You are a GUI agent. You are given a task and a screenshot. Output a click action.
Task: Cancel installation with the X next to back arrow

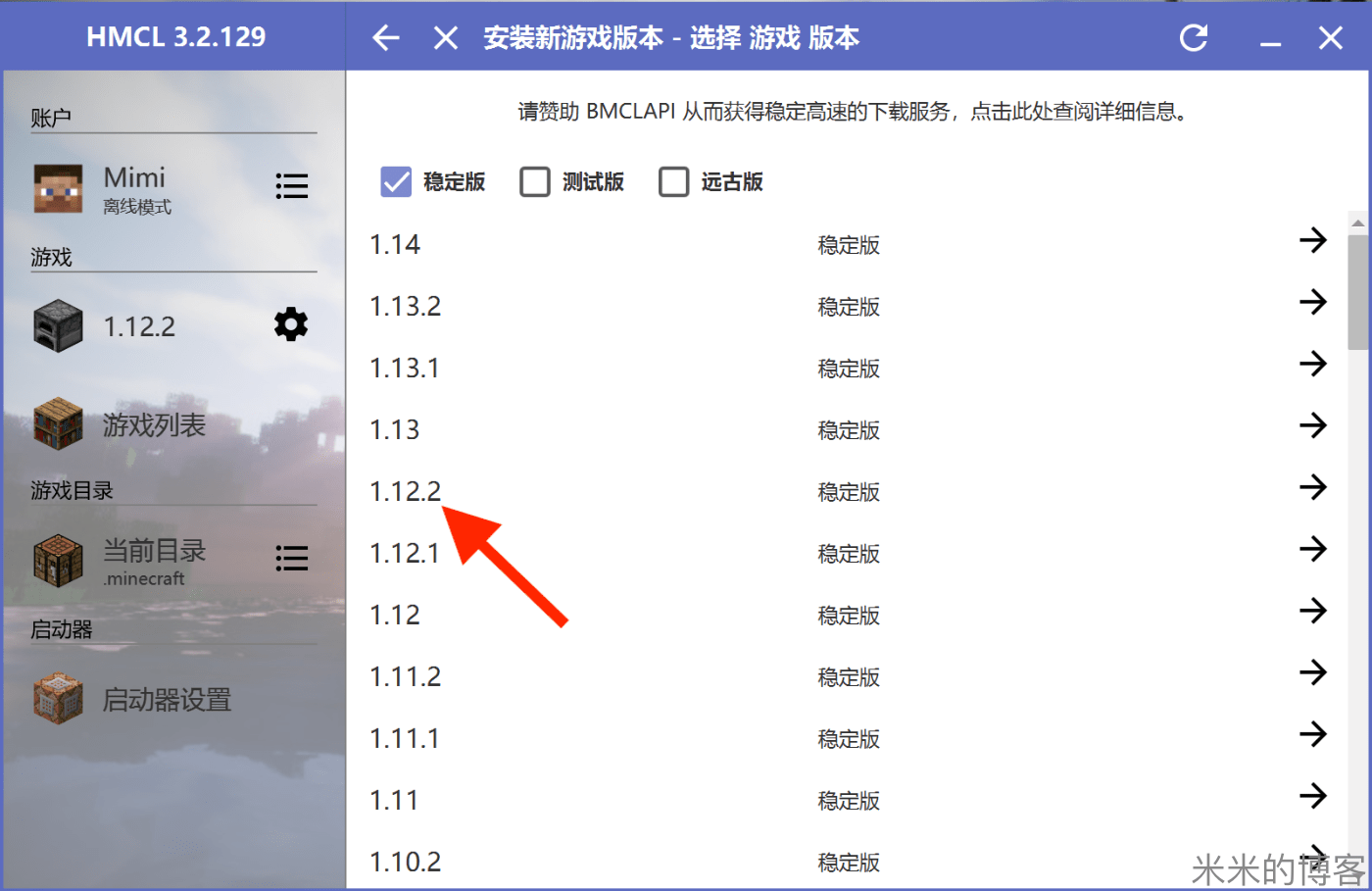[x=445, y=37]
